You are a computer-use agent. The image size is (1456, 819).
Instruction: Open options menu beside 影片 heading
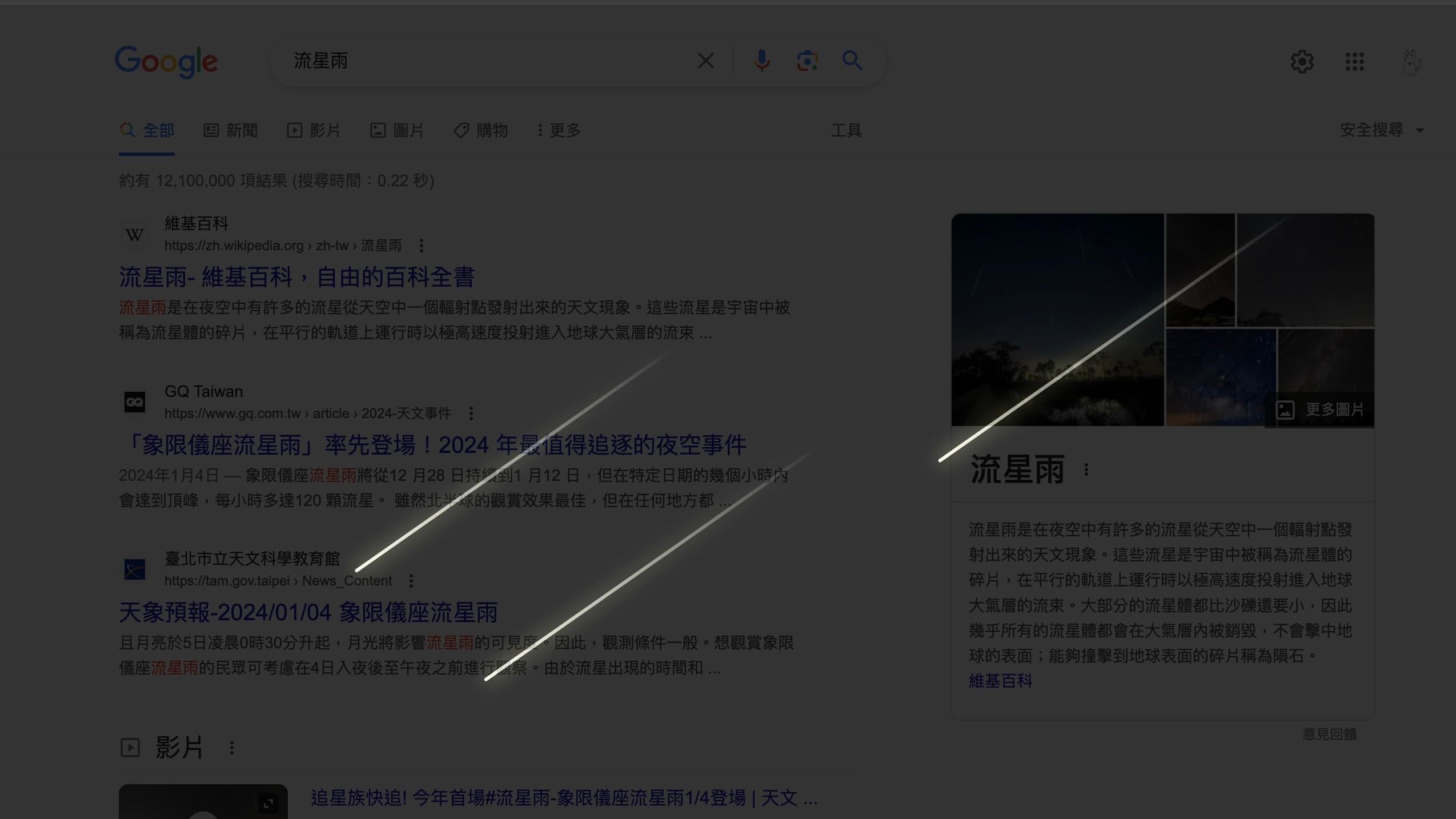[232, 748]
